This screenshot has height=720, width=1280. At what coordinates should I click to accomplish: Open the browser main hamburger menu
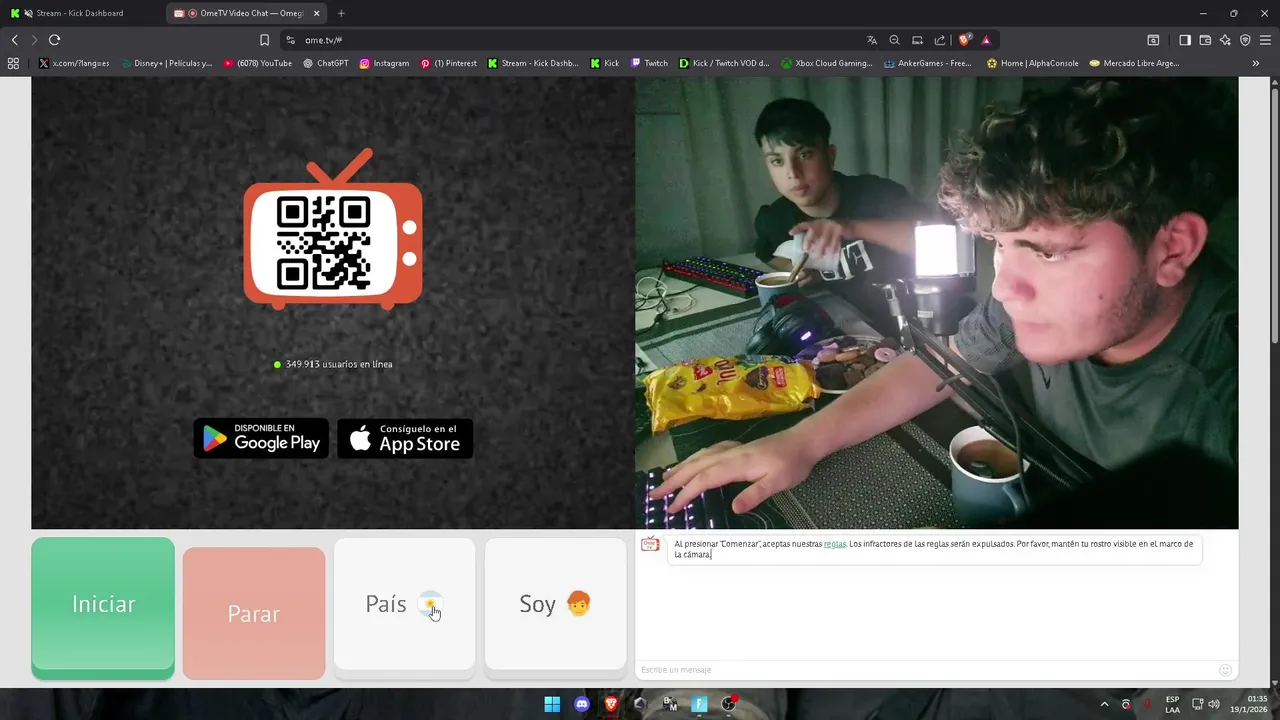(1266, 40)
